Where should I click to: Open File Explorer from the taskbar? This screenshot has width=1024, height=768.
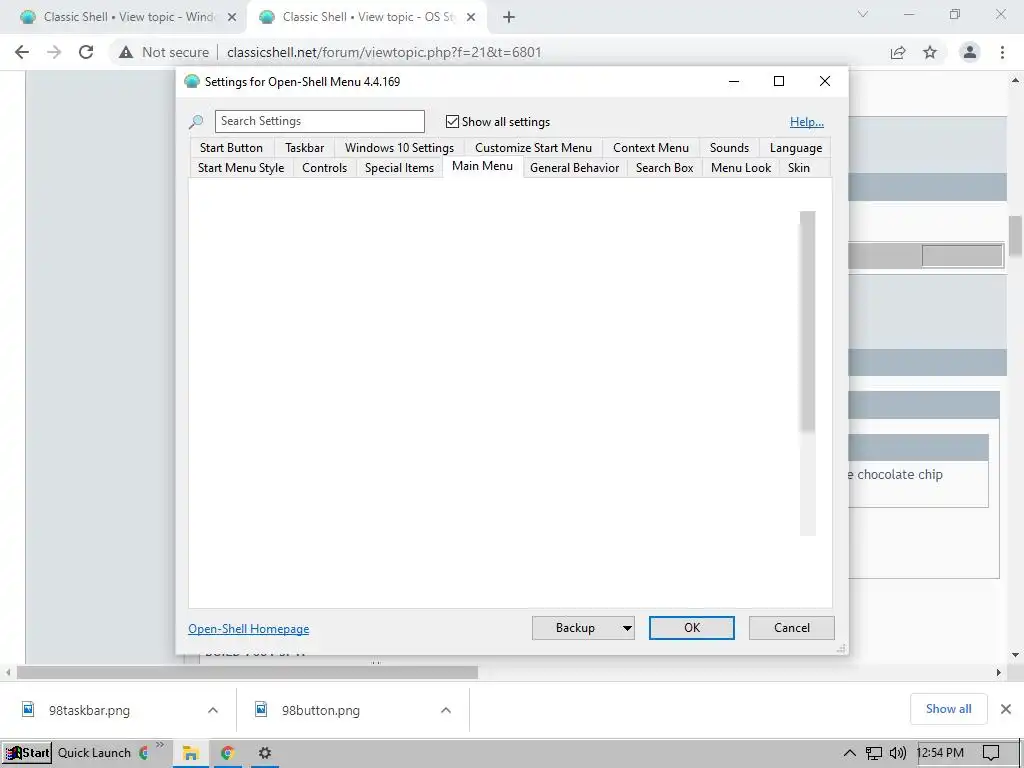click(190, 753)
